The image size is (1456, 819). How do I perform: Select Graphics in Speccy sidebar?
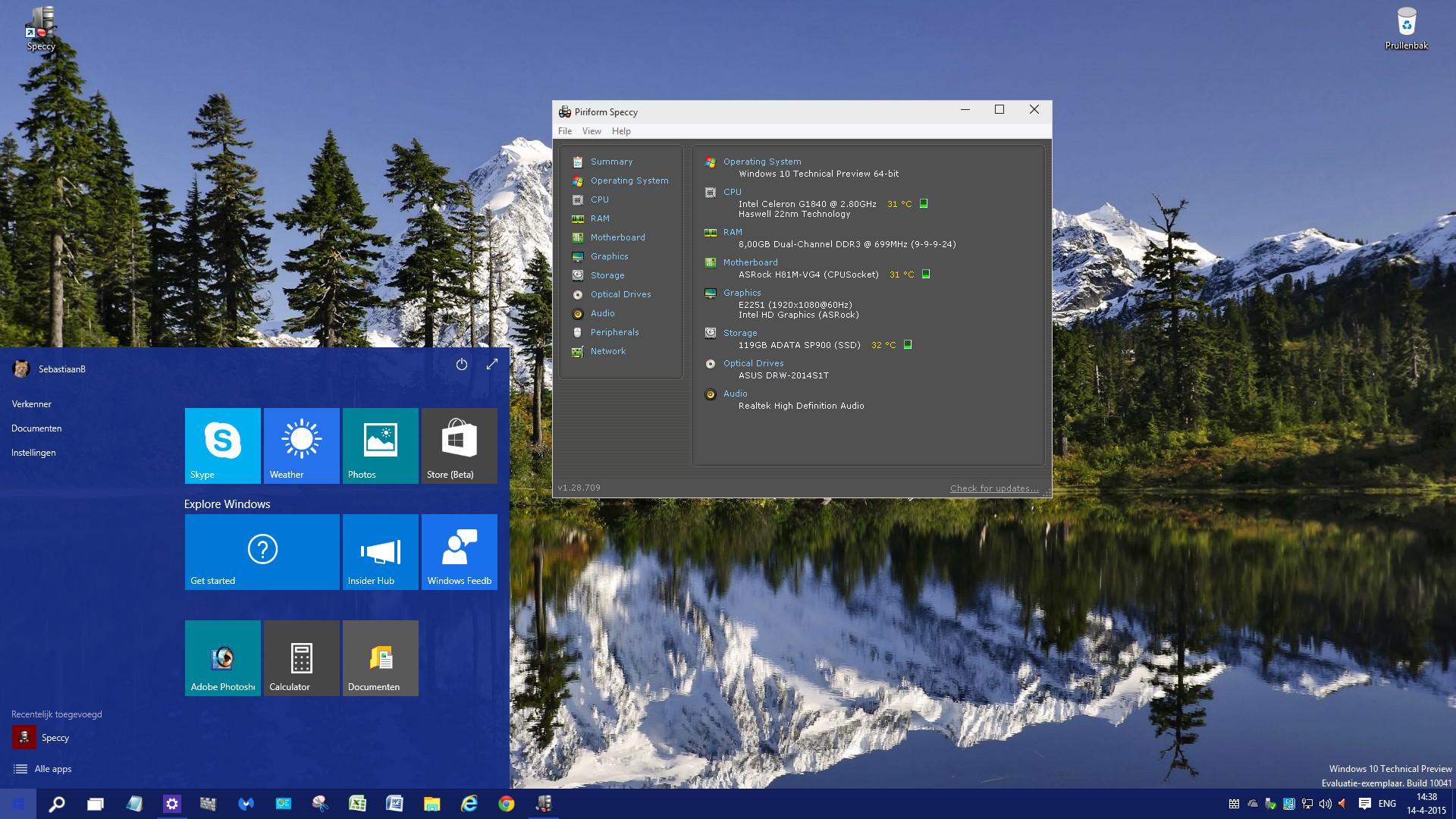[609, 256]
